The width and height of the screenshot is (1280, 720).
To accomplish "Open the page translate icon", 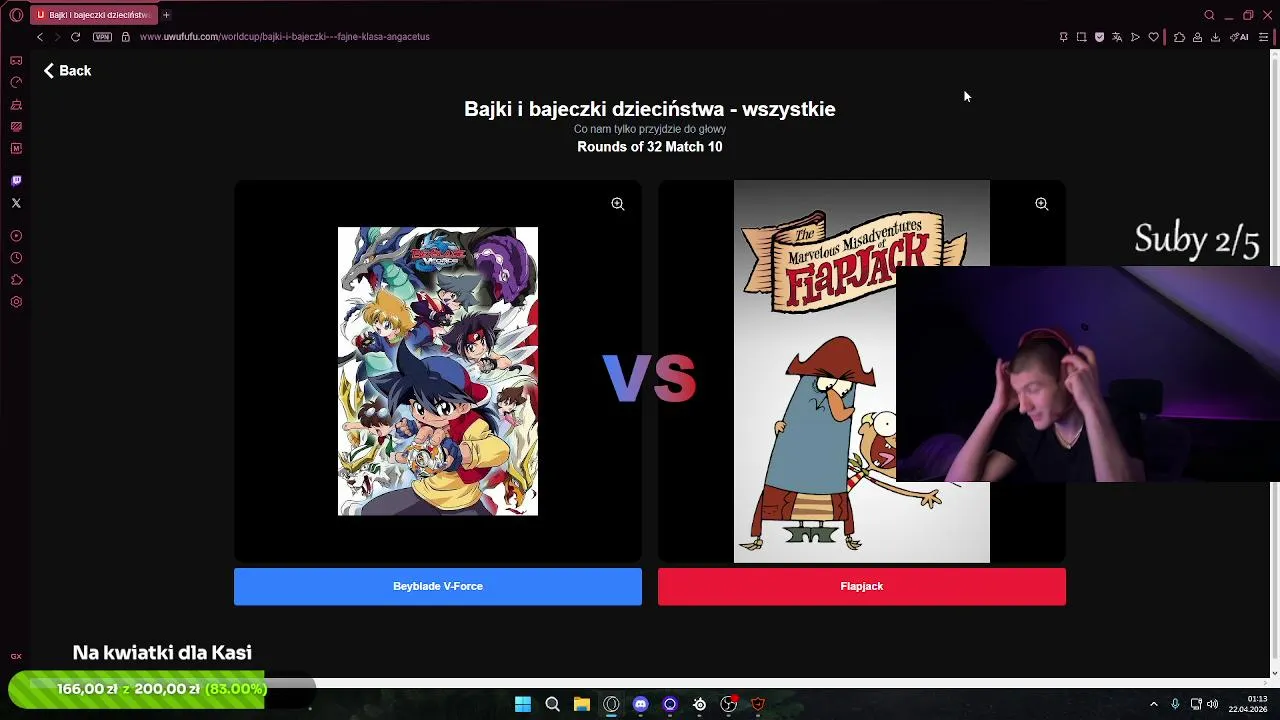I will coord(1117,37).
